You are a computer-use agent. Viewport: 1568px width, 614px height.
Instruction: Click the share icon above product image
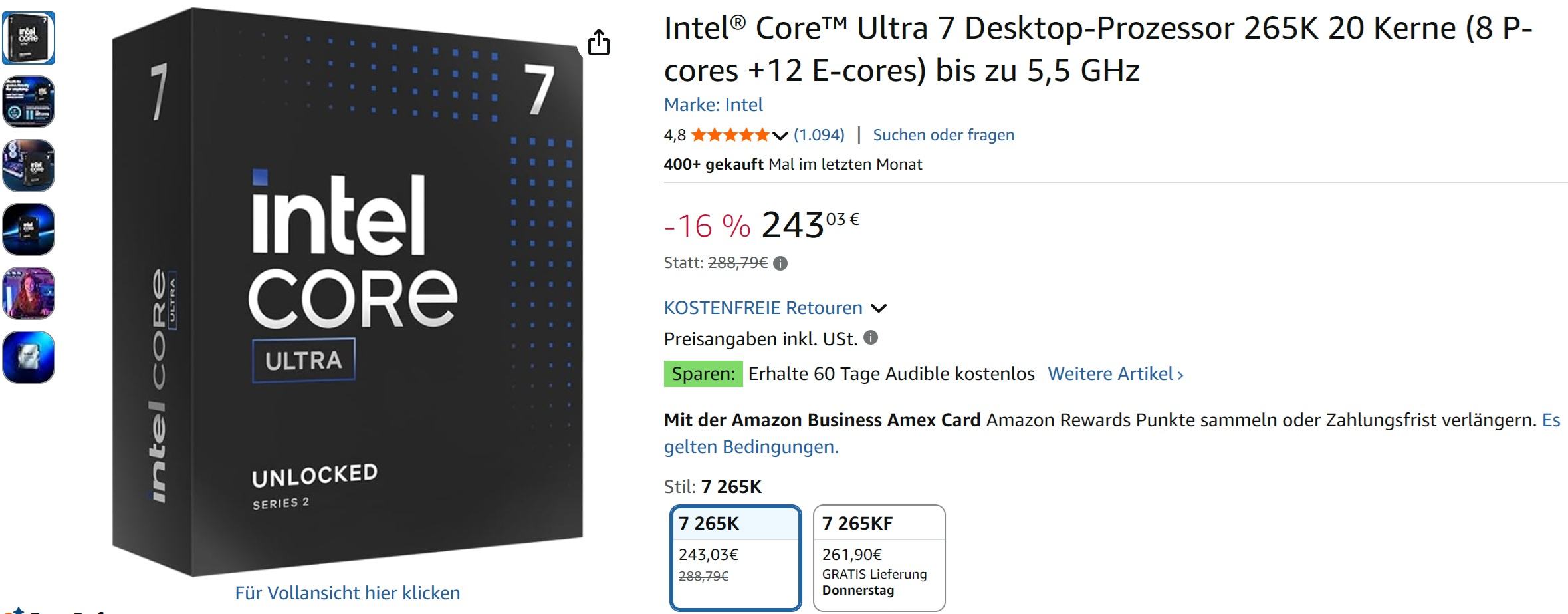[598, 43]
